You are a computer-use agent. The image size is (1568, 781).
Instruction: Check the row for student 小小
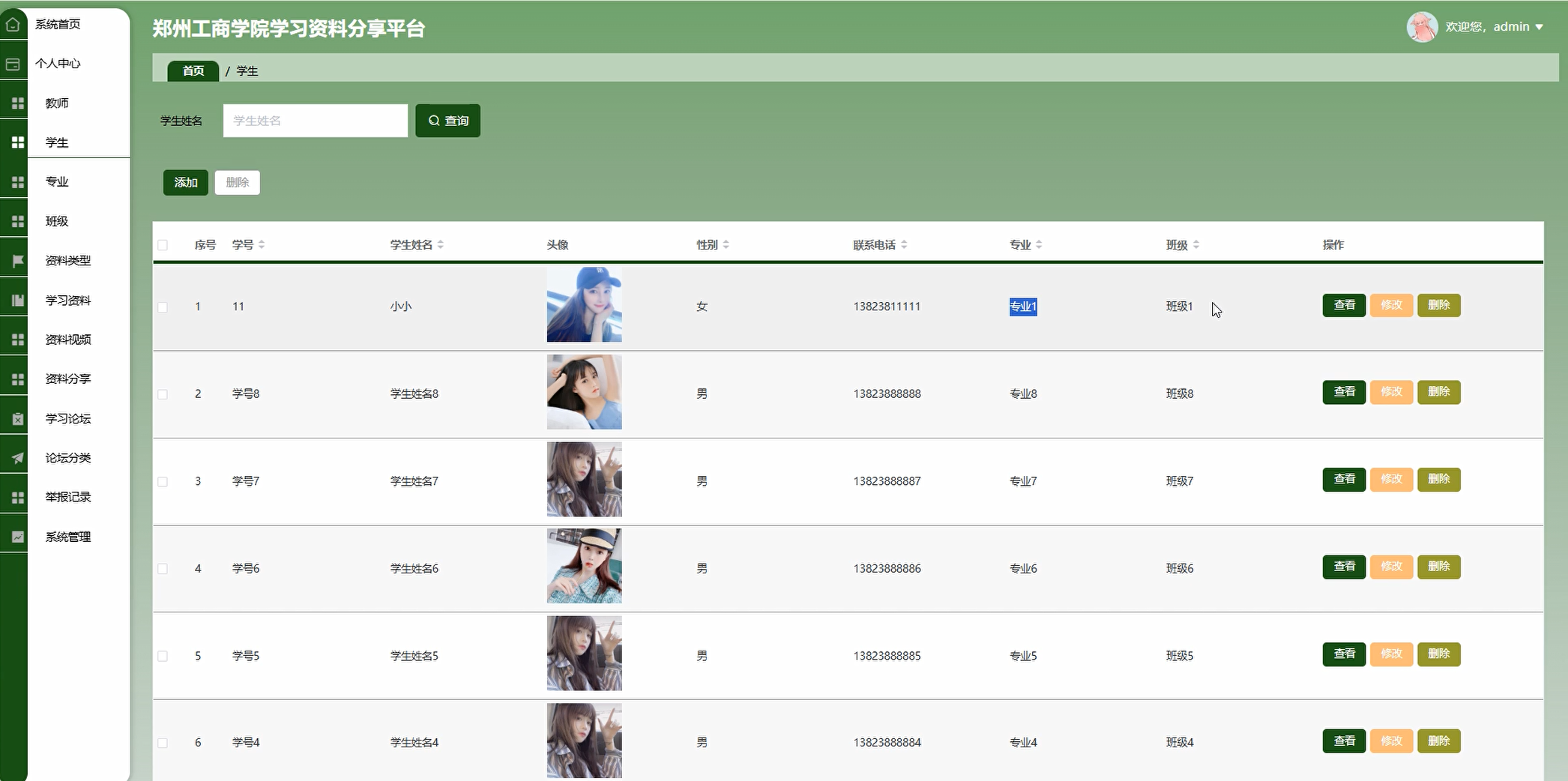[x=163, y=307]
